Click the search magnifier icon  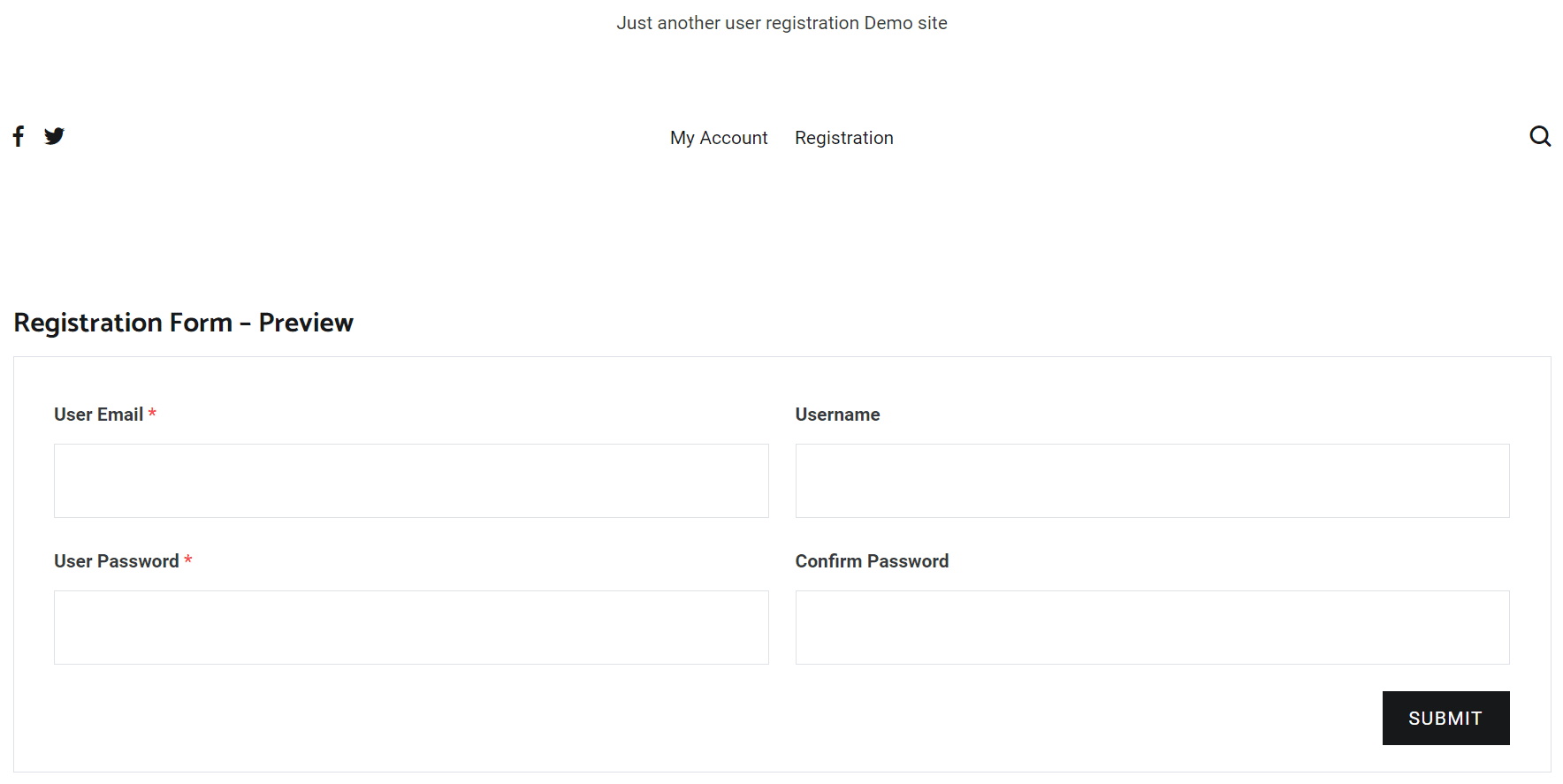(1540, 136)
